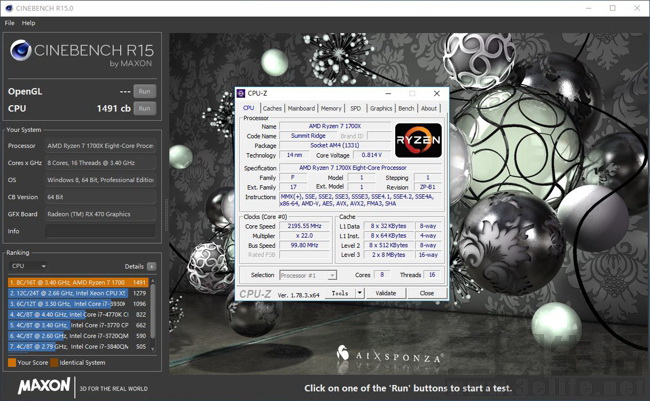This screenshot has width=650, height=401.
Task: Click the OS field Windows 8 64 Bit
Action: [x=100, y=180]
